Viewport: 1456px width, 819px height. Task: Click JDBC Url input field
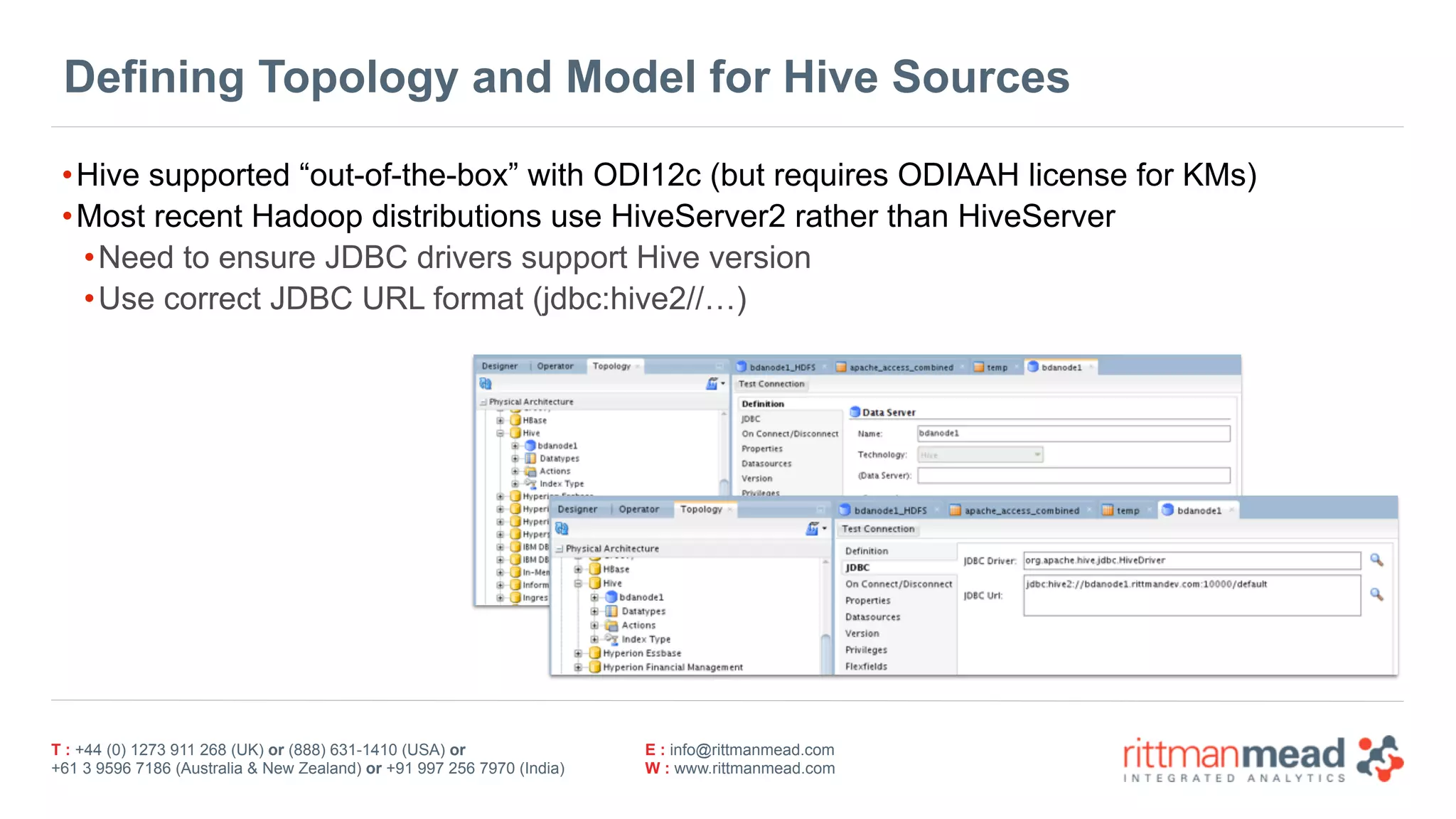(x=1192, y=595)
